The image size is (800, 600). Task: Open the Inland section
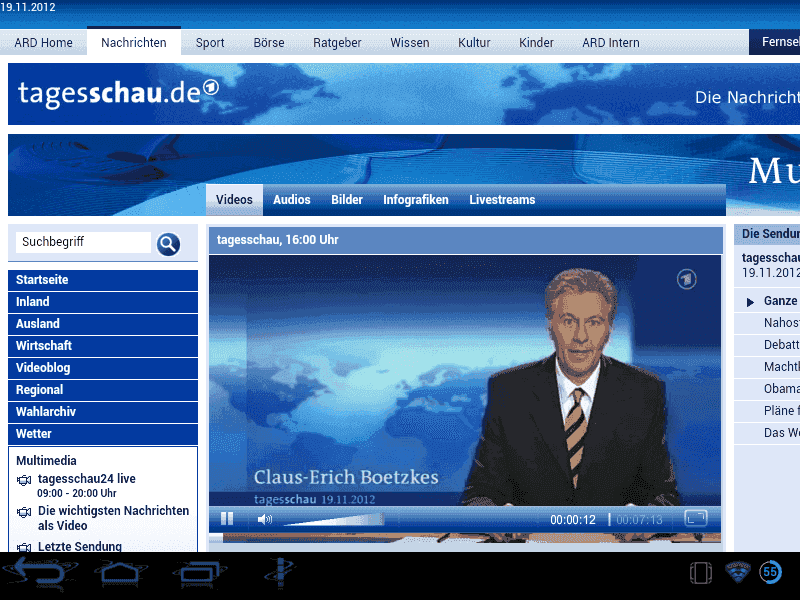pos(103,302)
